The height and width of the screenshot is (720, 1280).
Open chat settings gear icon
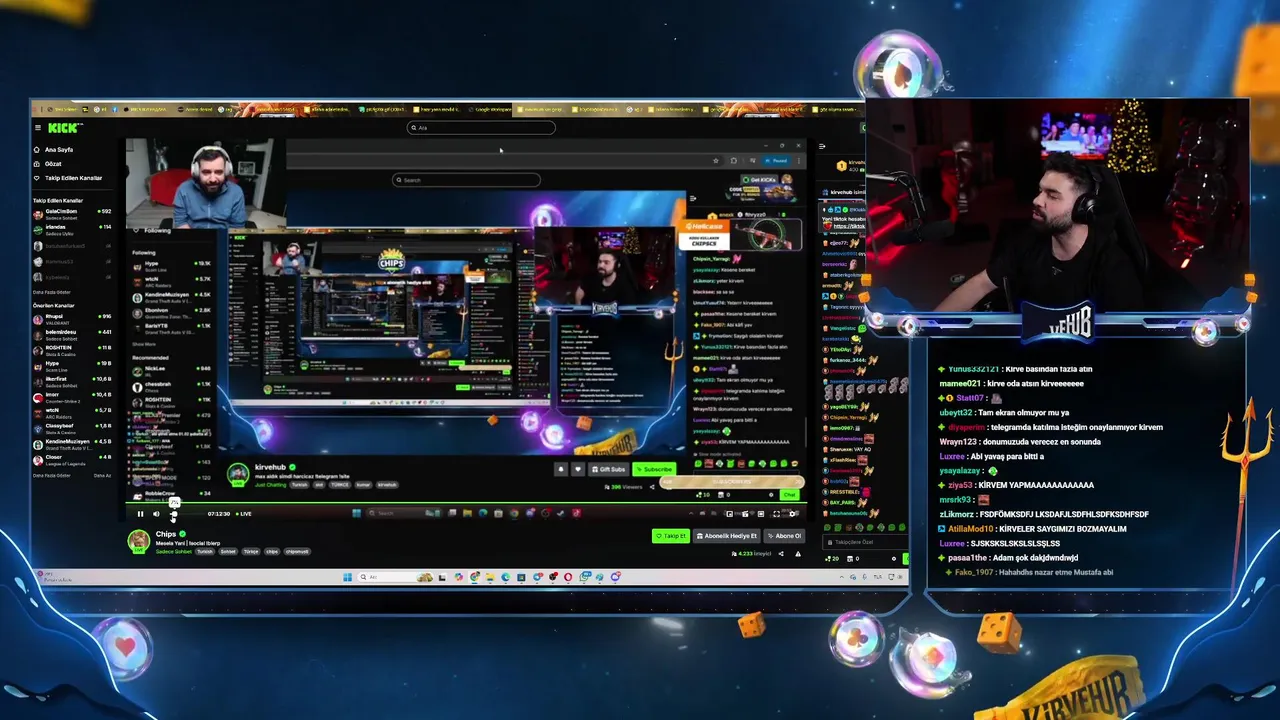coord(894,559)
